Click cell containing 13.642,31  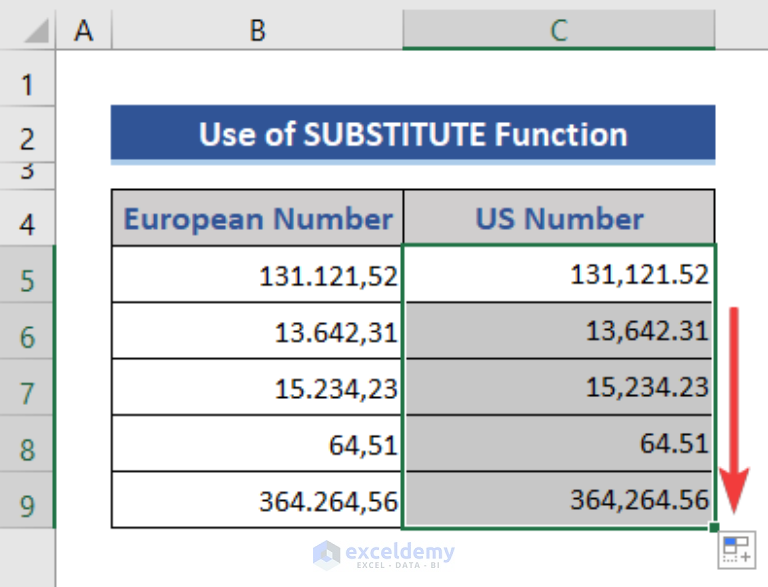point(257,331)
